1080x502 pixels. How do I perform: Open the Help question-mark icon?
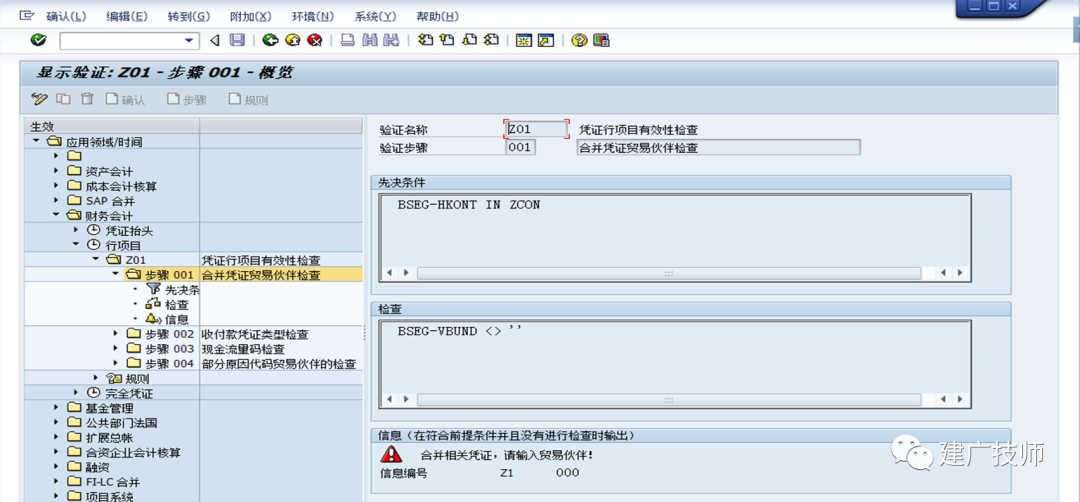click(x=579, y=41)
